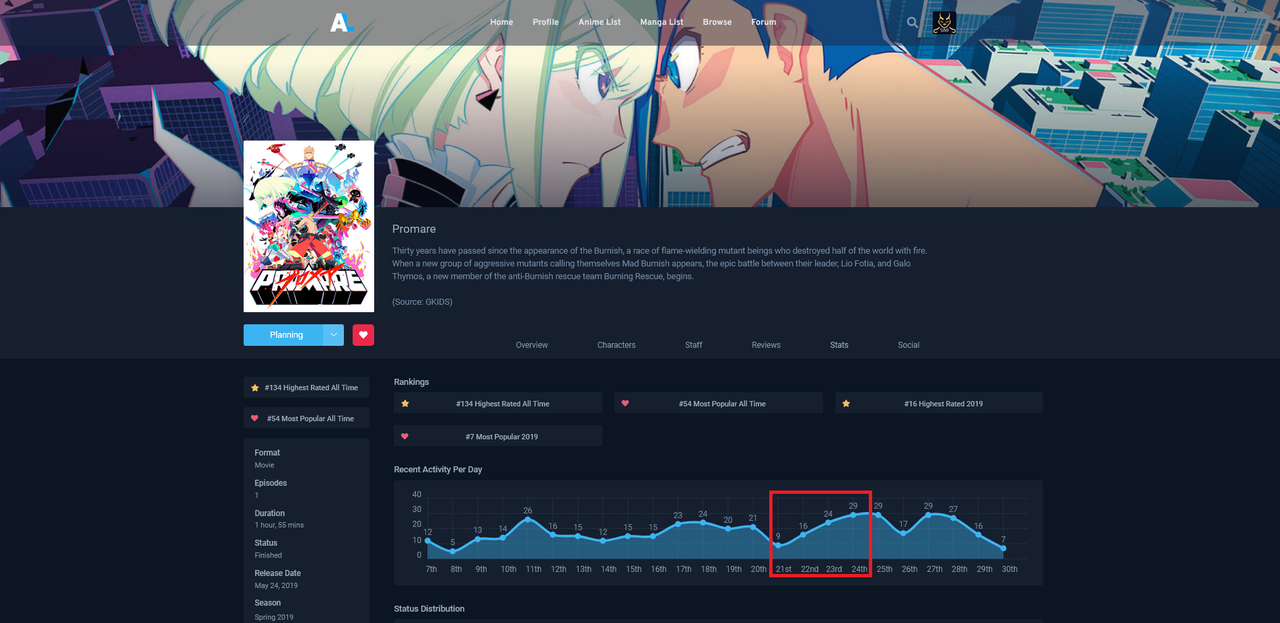Screen dimensions: 1280x623
Task: Click Rankings #54 Most Popular All Time
Action: [718, 403]
